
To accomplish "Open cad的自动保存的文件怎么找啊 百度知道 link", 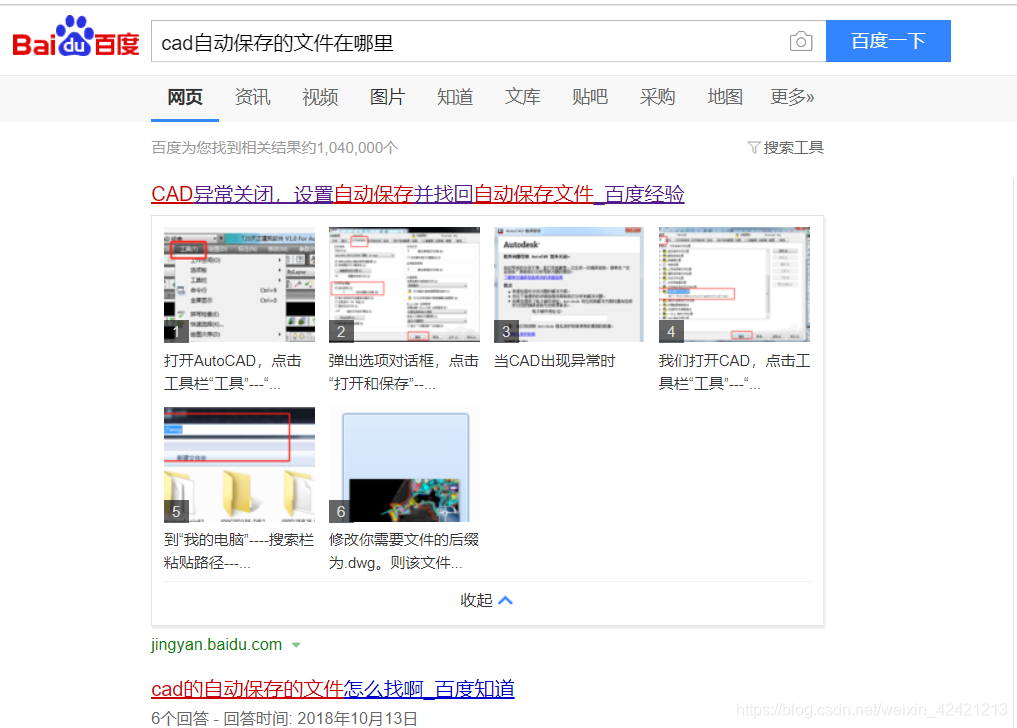I will (333, 688).
